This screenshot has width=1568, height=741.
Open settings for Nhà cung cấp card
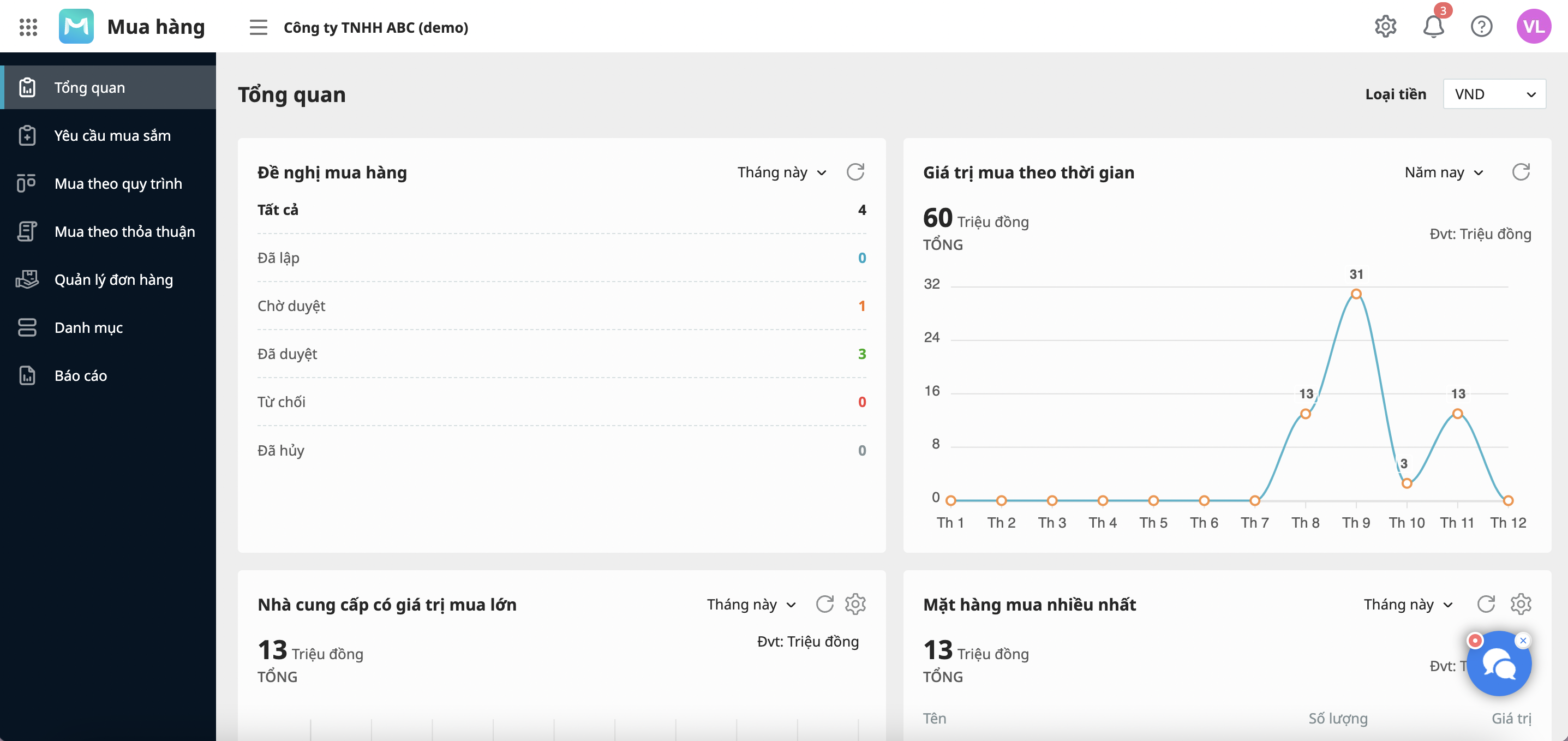click(855, 604)
